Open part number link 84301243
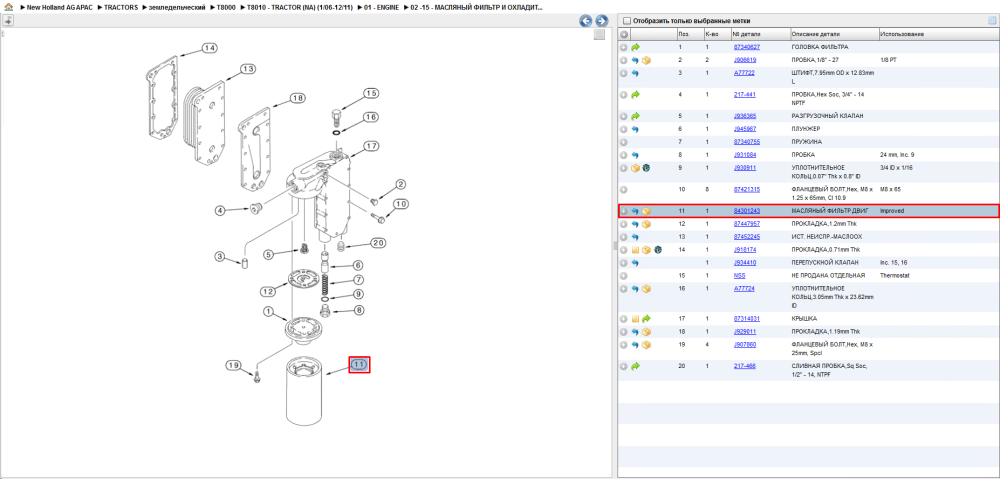 coord(746,210)
